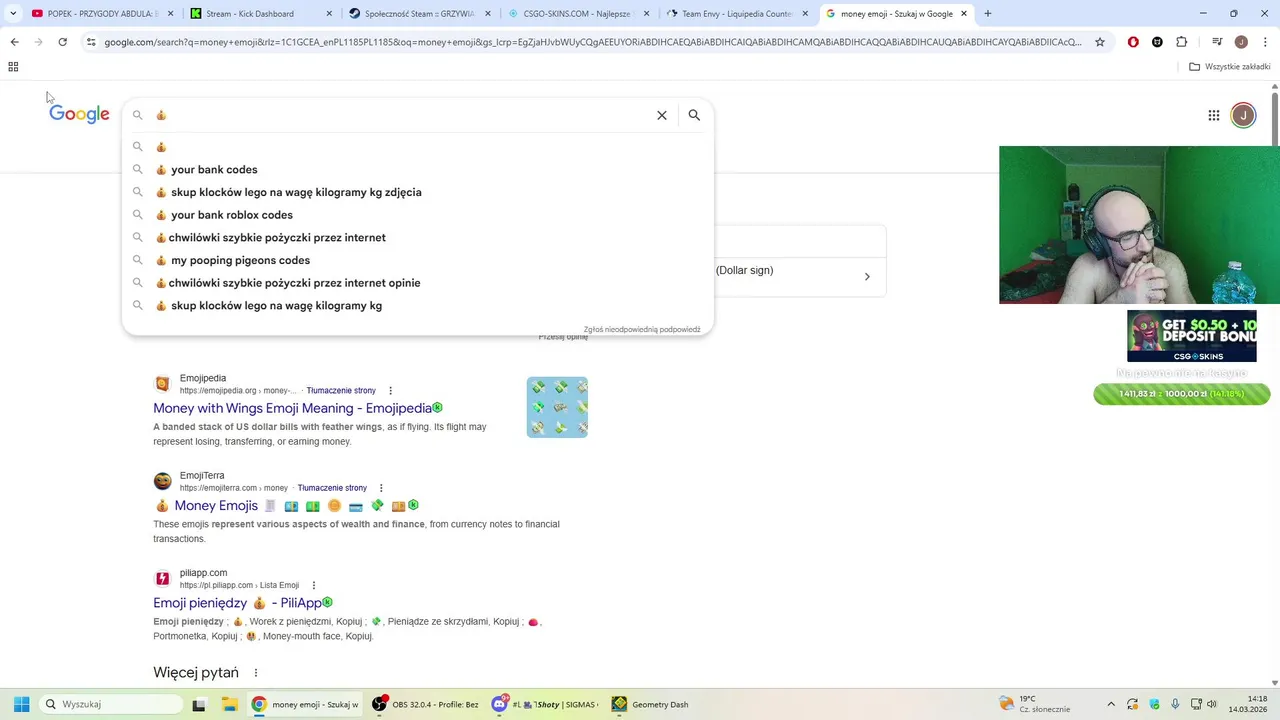Open the black cat-face extension icon
Viewport: 1280px width, 720px height.
(x=1157, y=42)
